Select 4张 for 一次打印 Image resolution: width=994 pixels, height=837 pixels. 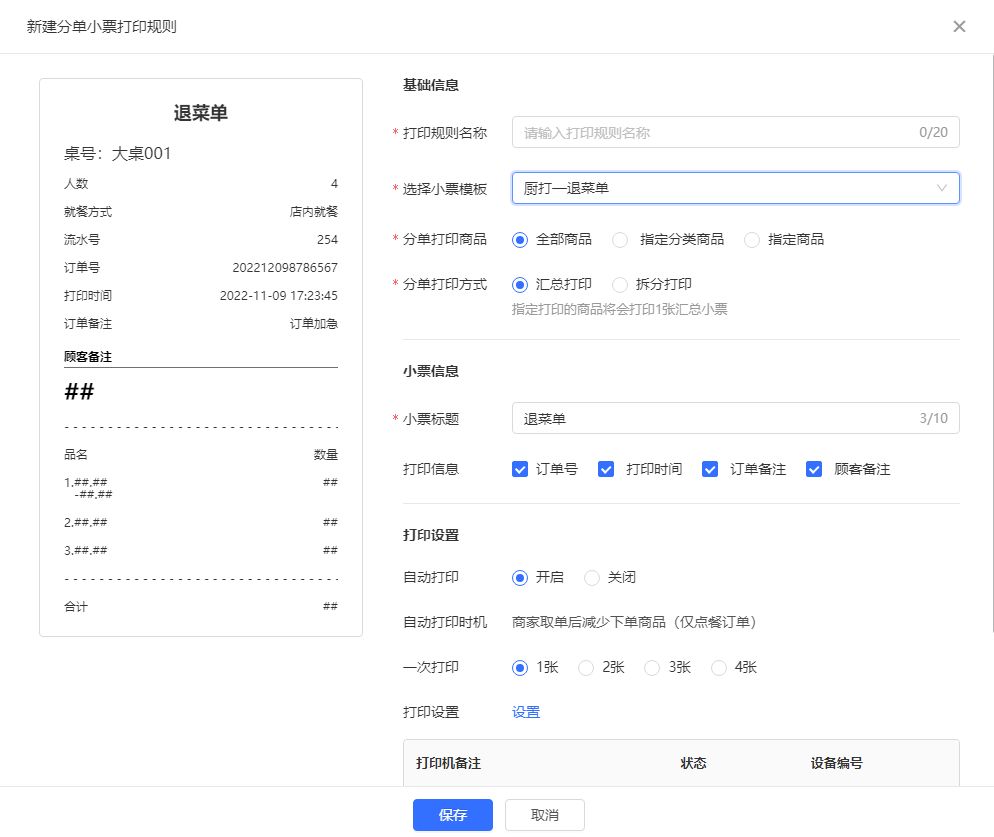(718, 668)
